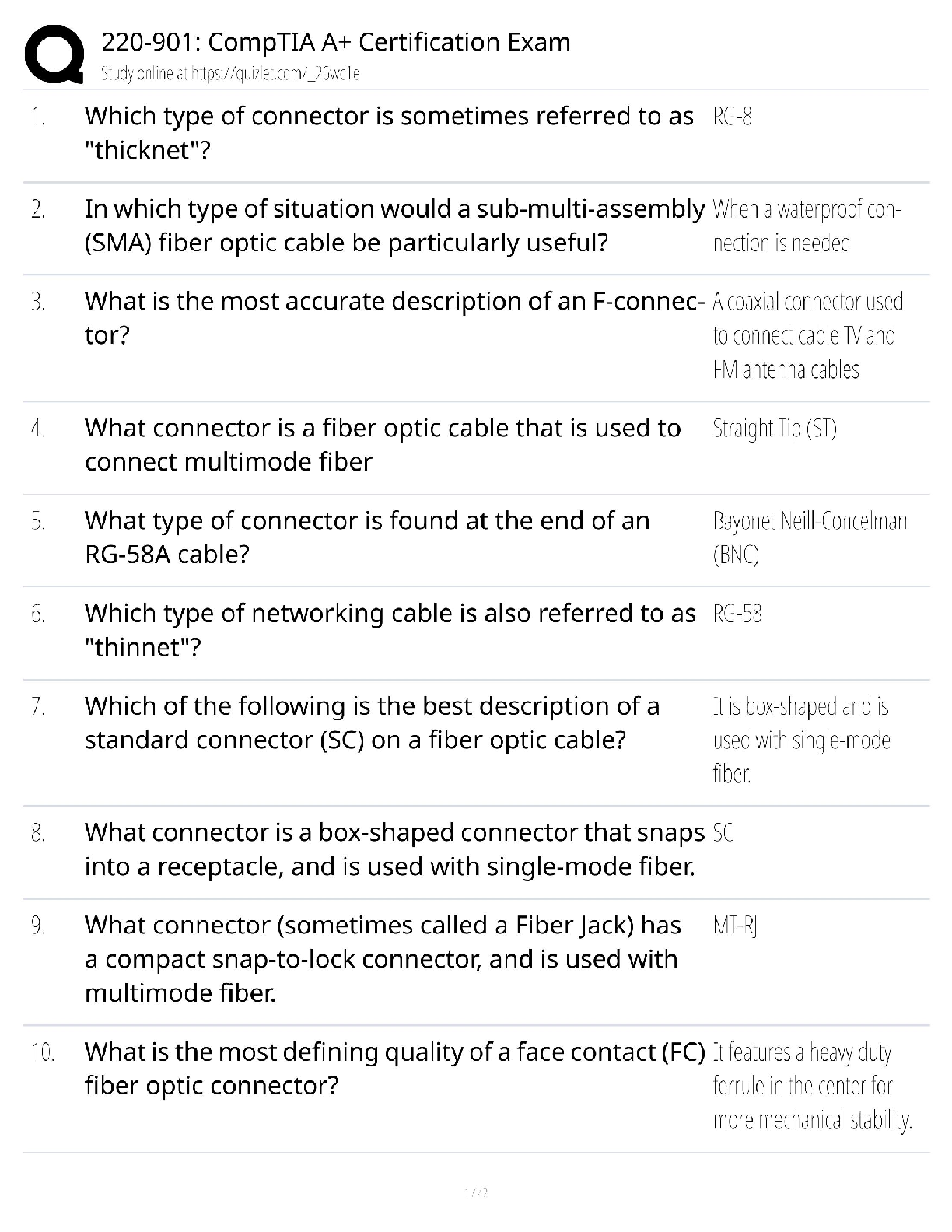This screenshot has width=952, height=1232.
Task: Click the coaxial connector cable TV answer
Action: pos(807,335)
